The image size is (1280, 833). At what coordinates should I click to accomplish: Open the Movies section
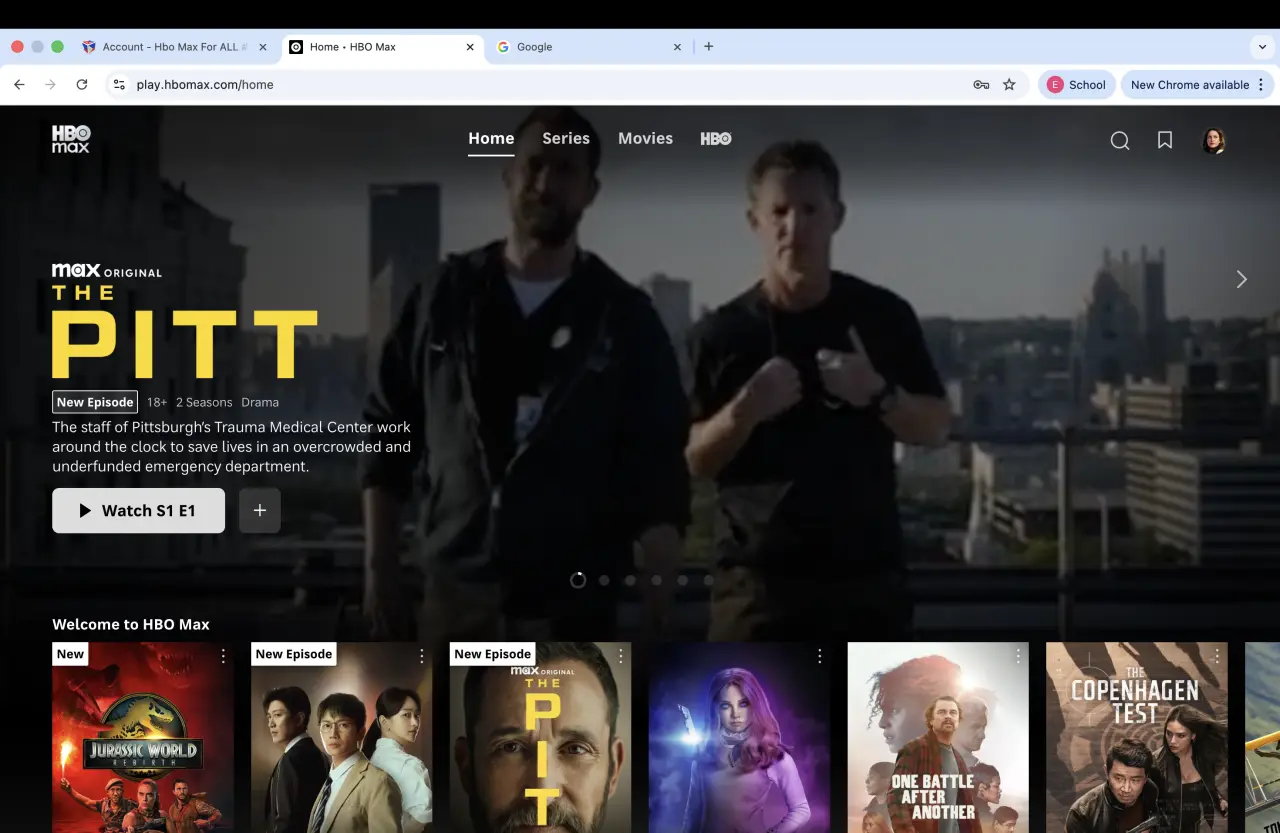(645, 139)
